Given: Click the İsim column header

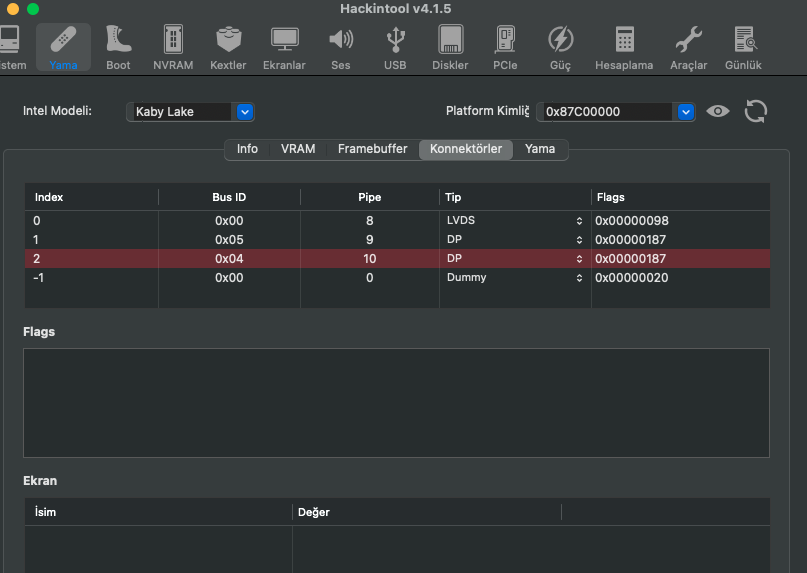Looking at the screenshot, I should pyautogui.click(x=159, y=512).
